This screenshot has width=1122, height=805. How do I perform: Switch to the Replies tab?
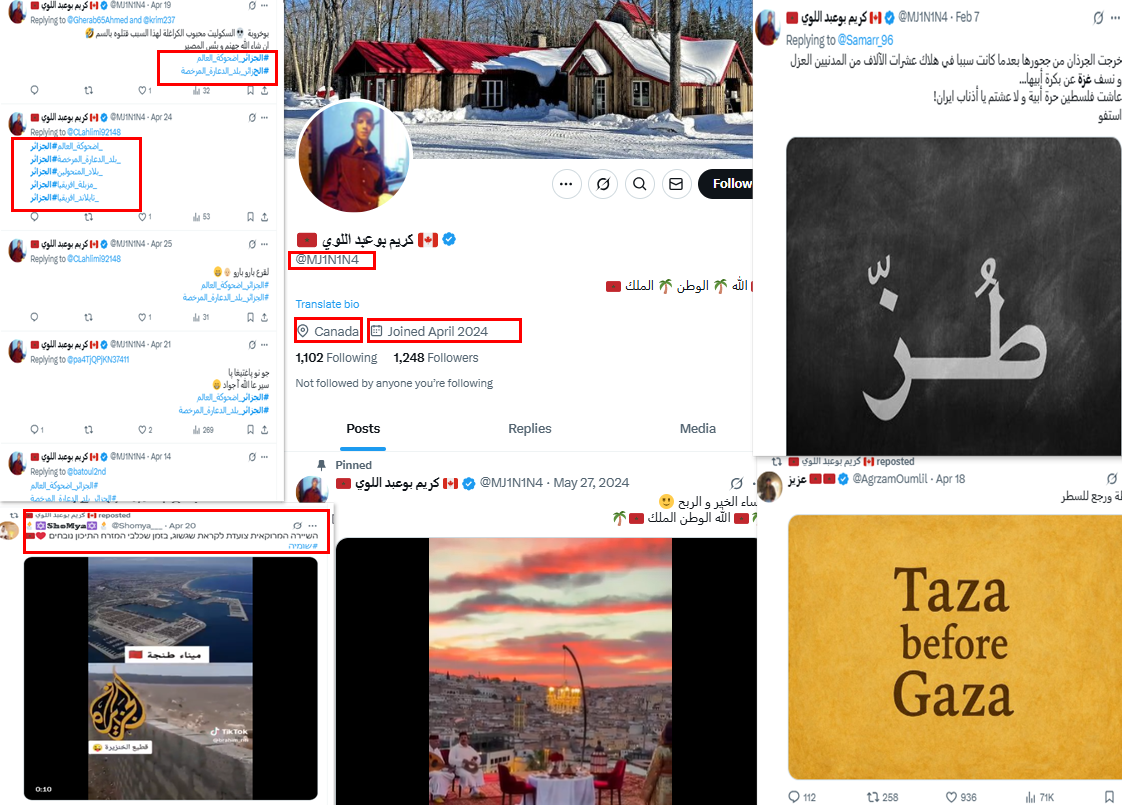(x=530, y=429)
